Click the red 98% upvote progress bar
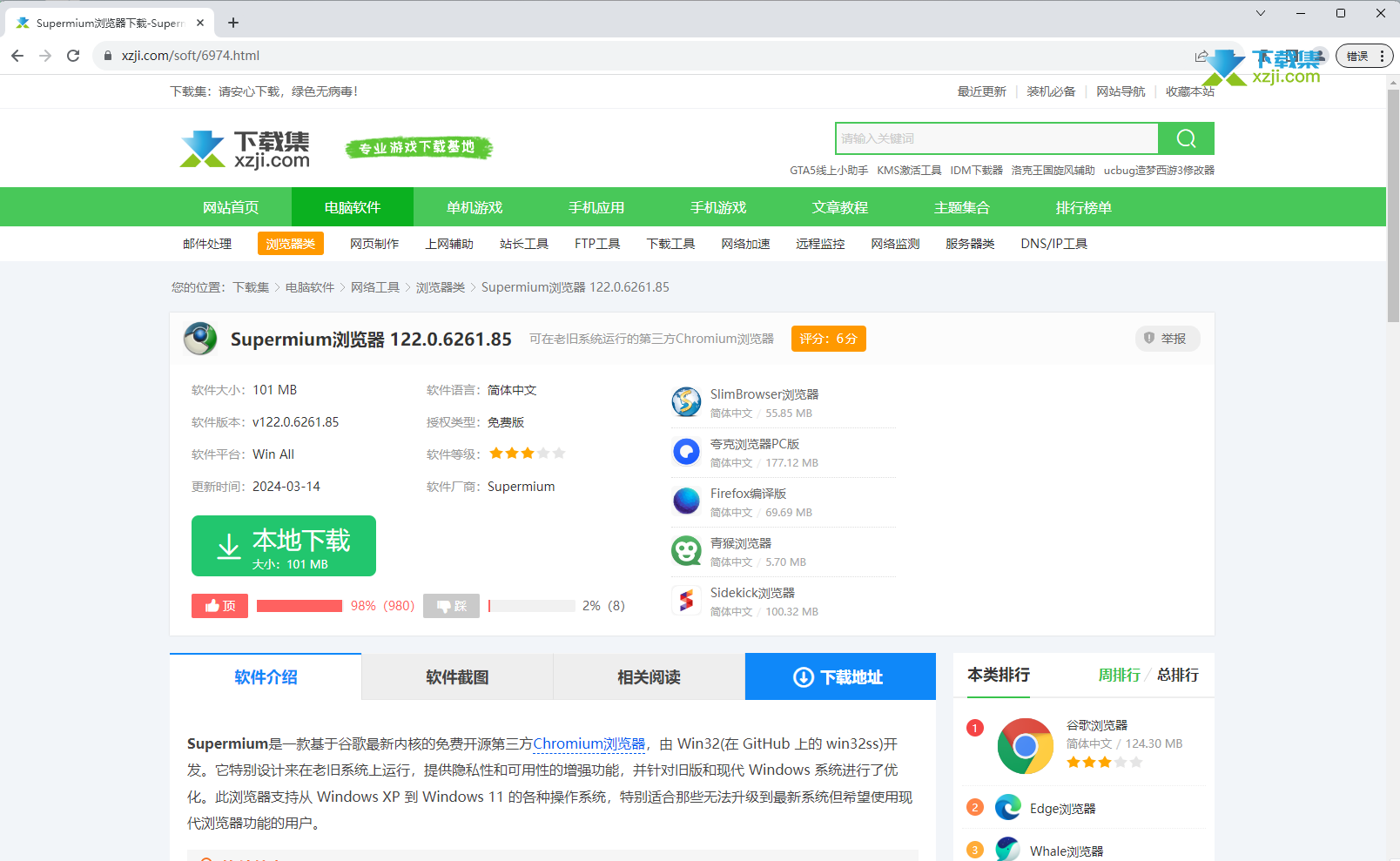The image size is (1400, 861). (x=300, y=606)
